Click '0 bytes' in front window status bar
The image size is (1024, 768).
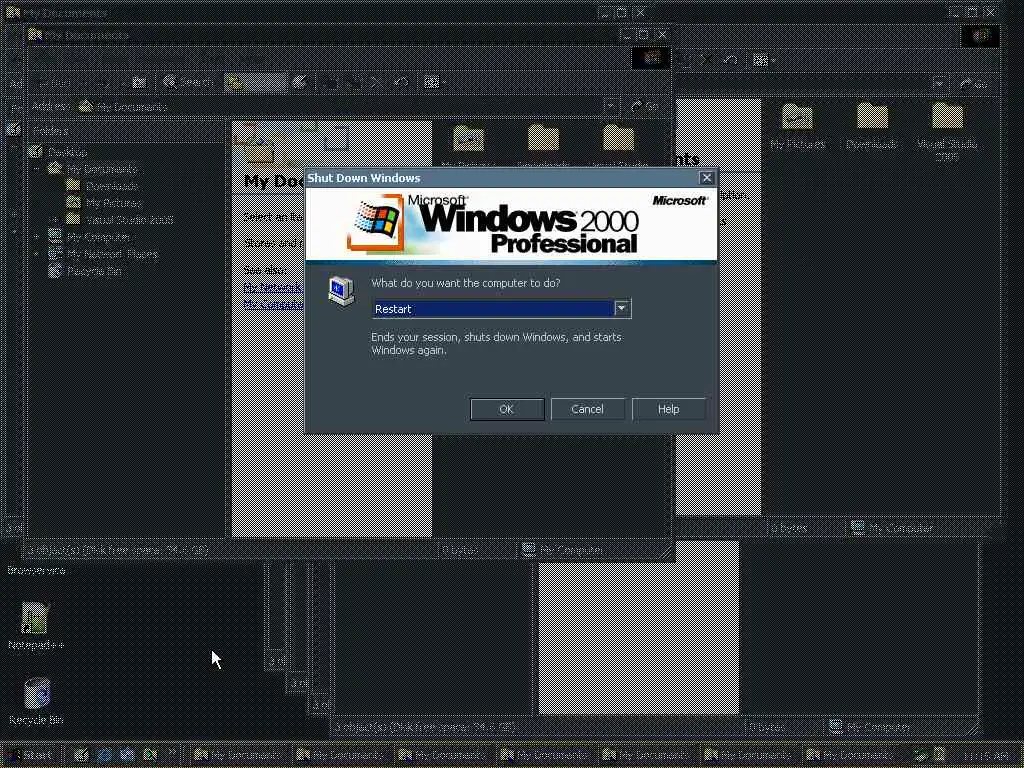[x=460, y=550]
